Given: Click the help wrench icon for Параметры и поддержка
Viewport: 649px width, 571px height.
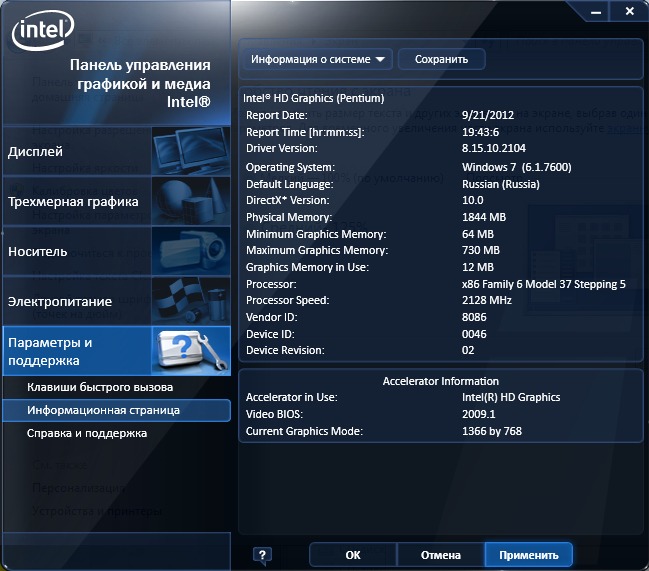Looking at the screenshot, I should pos(191,351).
